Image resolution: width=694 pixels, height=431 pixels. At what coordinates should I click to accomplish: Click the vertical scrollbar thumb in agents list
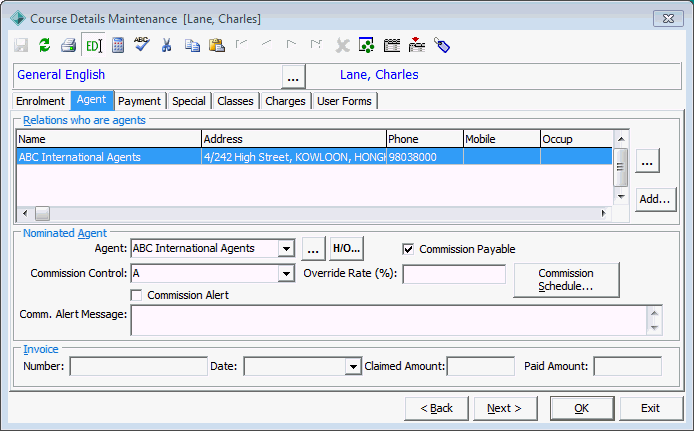[621, 167]
